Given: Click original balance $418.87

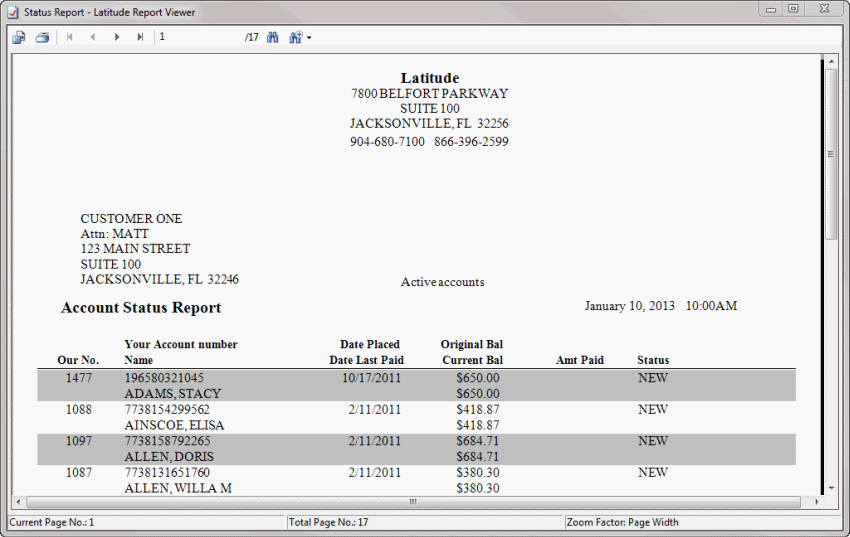Looking at the screenshot, I should pyautogui.click(x=478, y=410).
